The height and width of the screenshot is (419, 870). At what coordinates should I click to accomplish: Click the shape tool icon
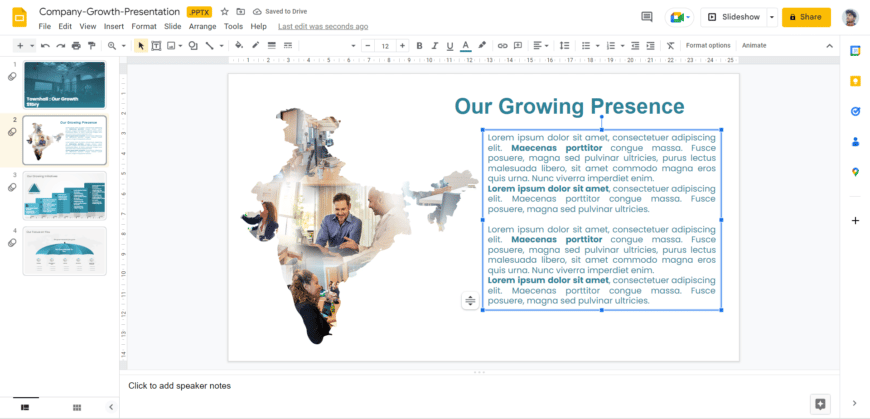192,46
